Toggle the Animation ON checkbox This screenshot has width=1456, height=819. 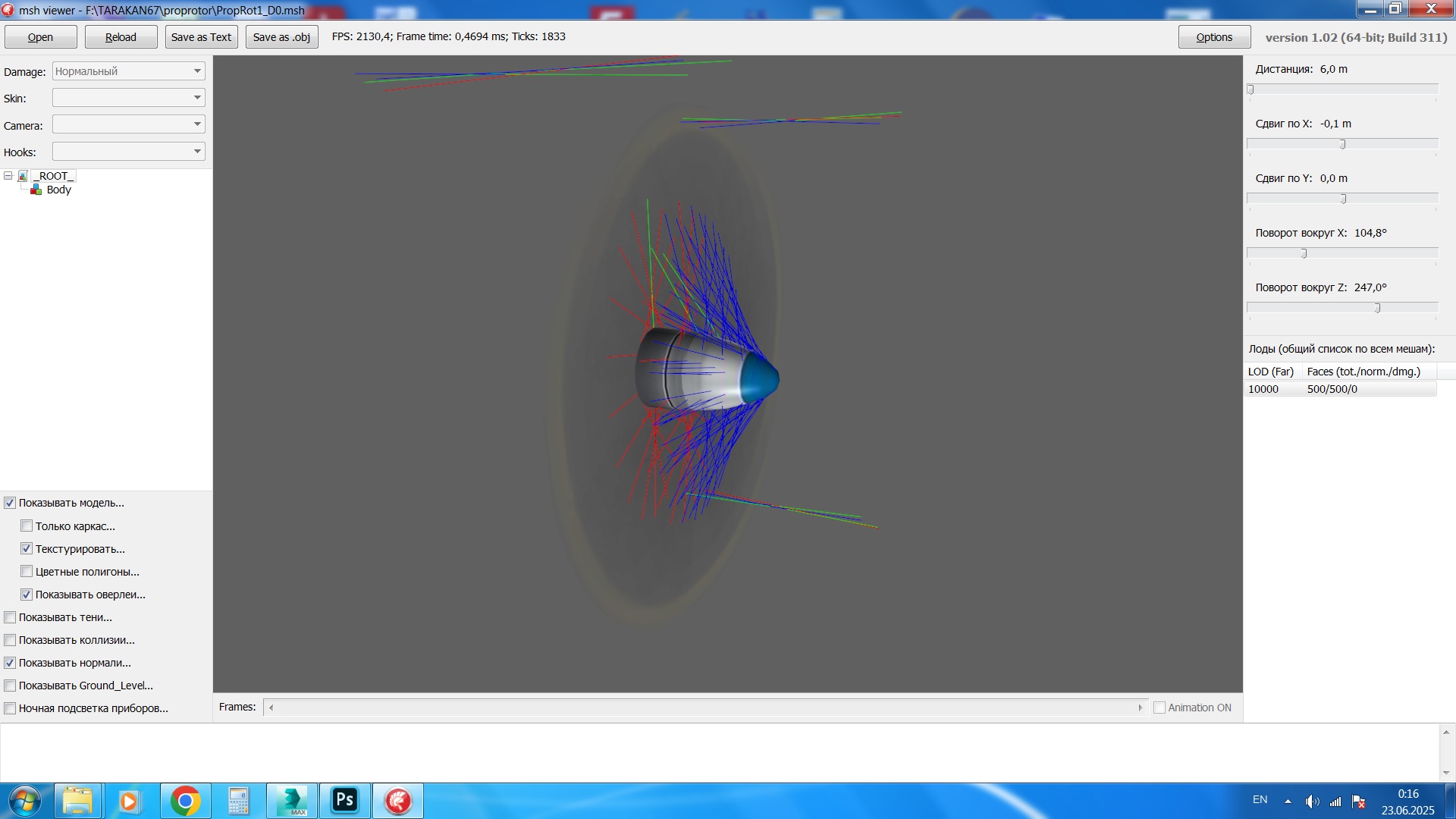pos(1159,708)
